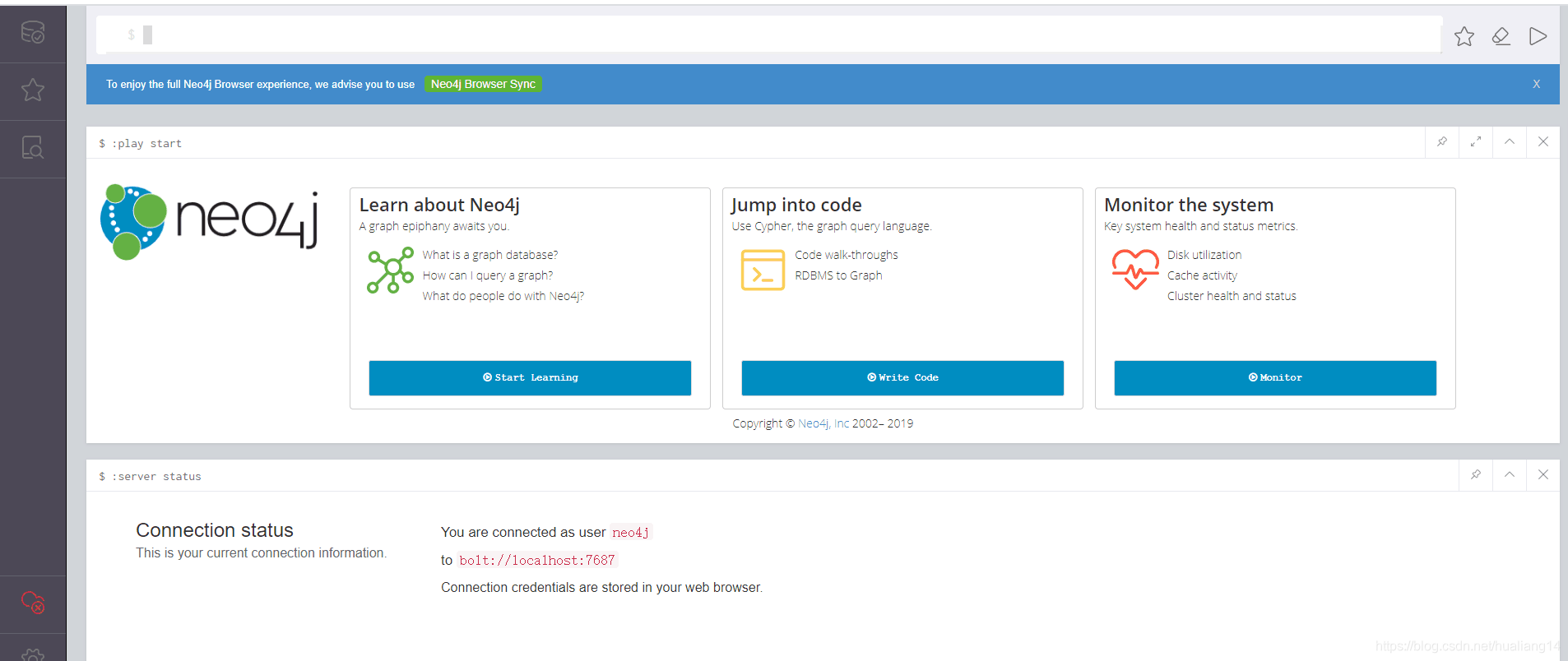Screen dimensions: 1568x661
Task: Click the yellow code terminal icon
Action: point(763,270)
